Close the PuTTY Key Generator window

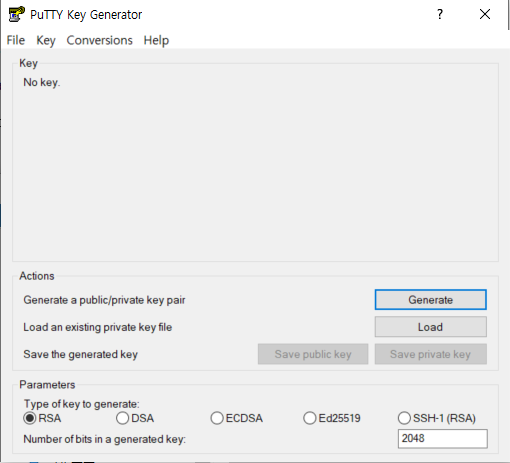485,14
